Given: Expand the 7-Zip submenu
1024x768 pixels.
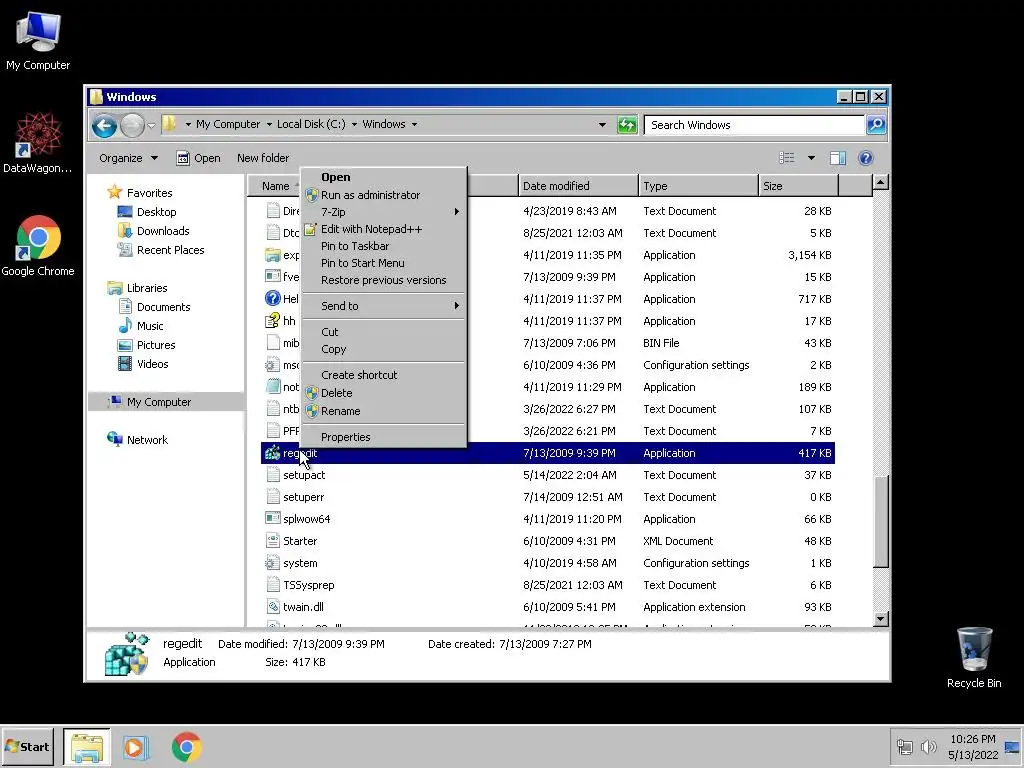Looking at the screenshot, I should click(383, 212).
